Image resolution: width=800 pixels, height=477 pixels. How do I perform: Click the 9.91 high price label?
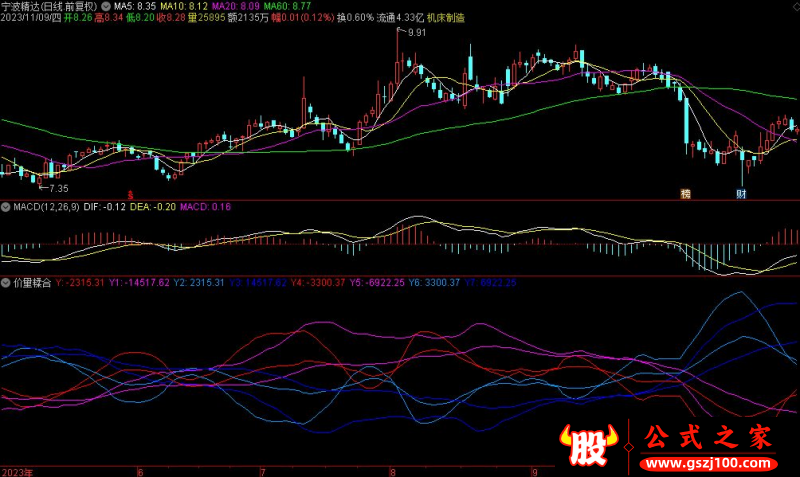coord(417,33)
